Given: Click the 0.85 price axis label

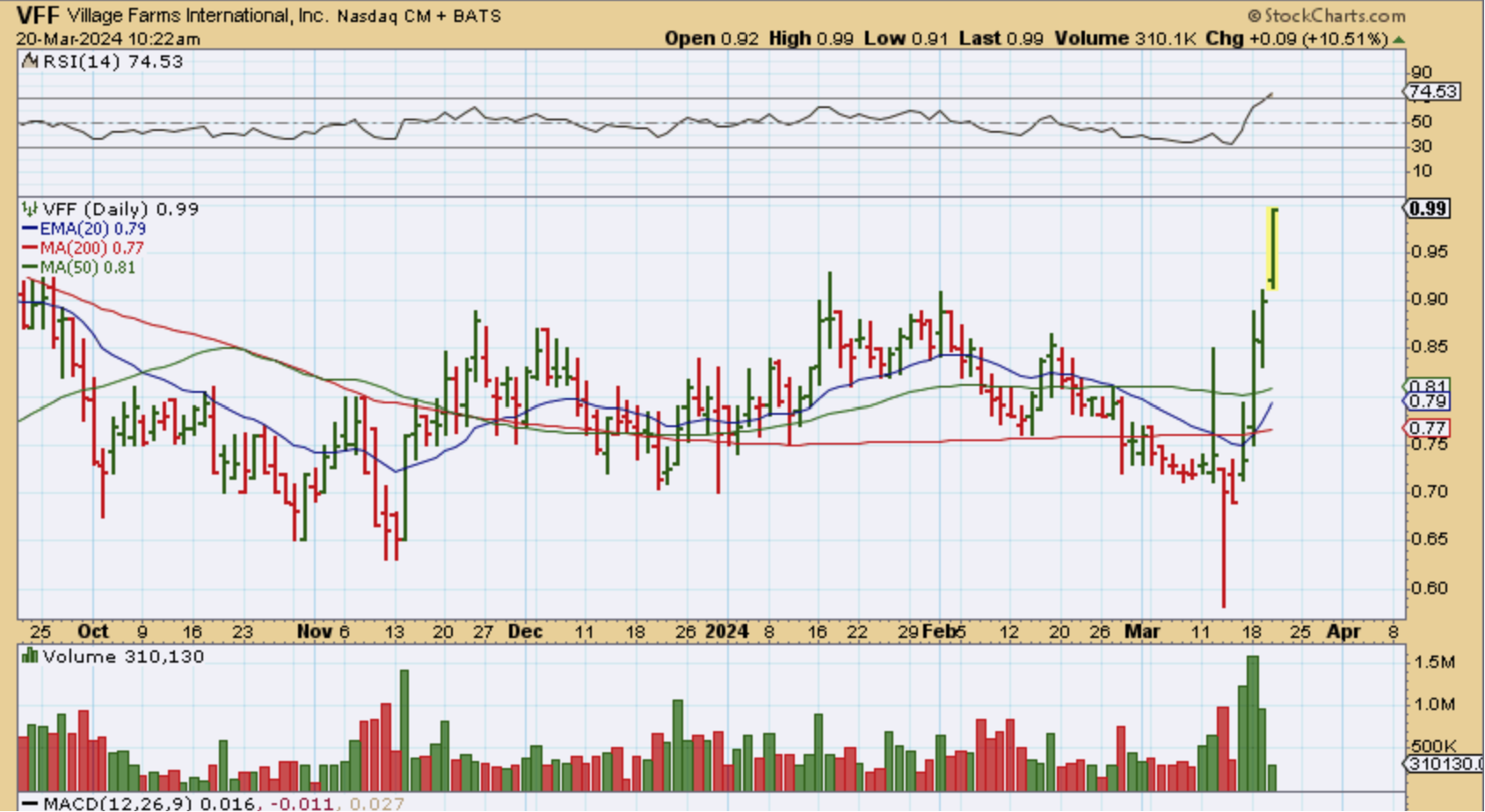Looking at the screenshot, I should click(x=1430, y=347).
